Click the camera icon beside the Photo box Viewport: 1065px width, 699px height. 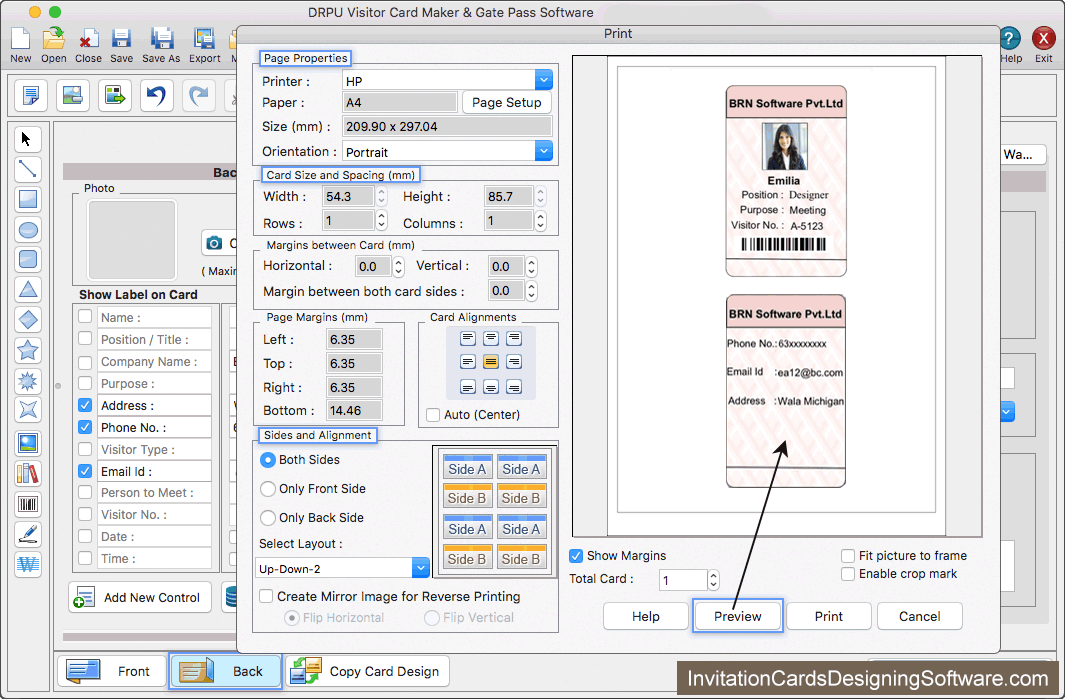(x=215, y=243)
